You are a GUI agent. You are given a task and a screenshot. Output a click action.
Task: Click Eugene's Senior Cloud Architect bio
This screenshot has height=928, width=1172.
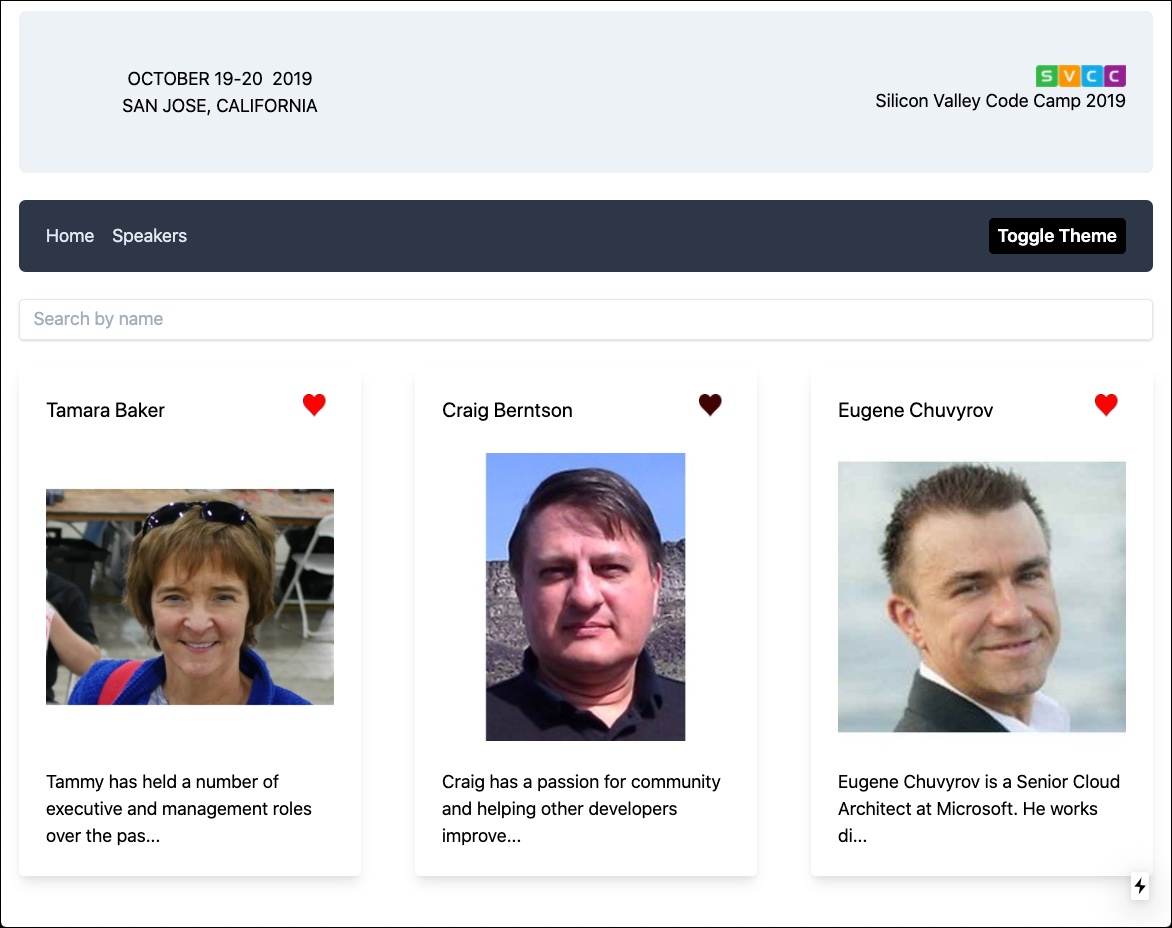point(978,809)
